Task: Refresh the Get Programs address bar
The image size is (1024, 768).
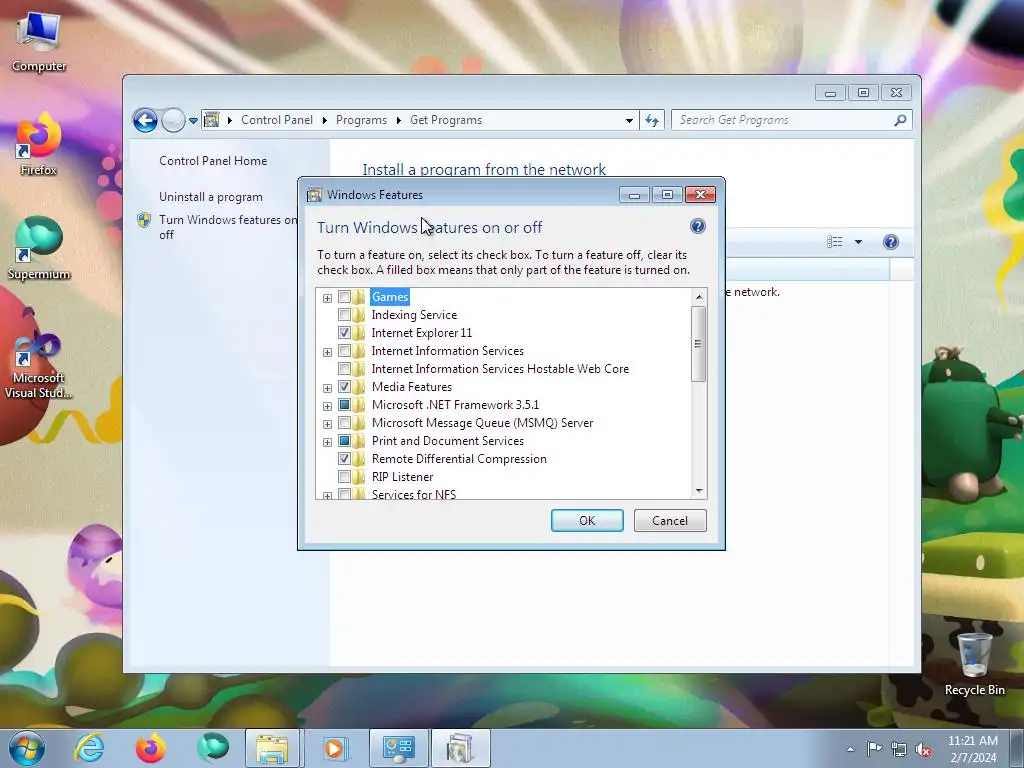Action: point(652,120)
